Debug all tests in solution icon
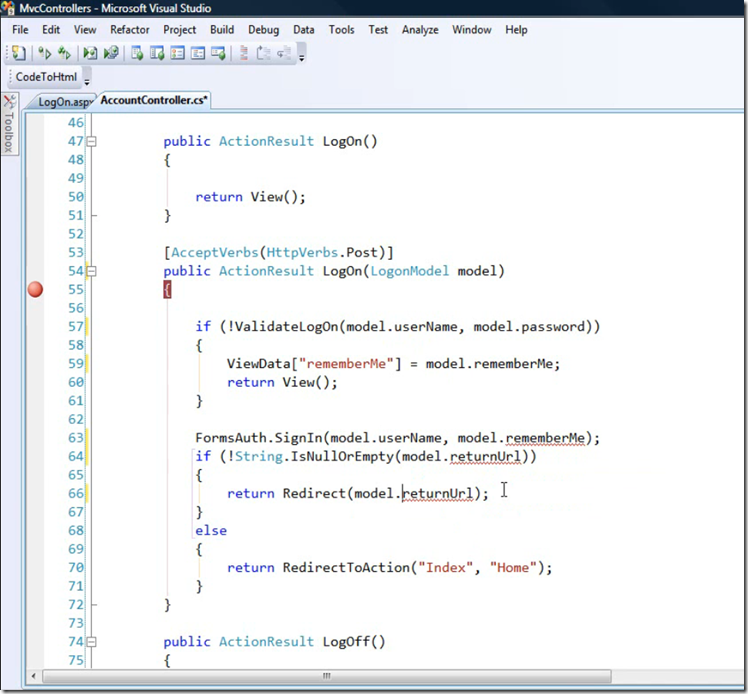 [x=111, y=53]
